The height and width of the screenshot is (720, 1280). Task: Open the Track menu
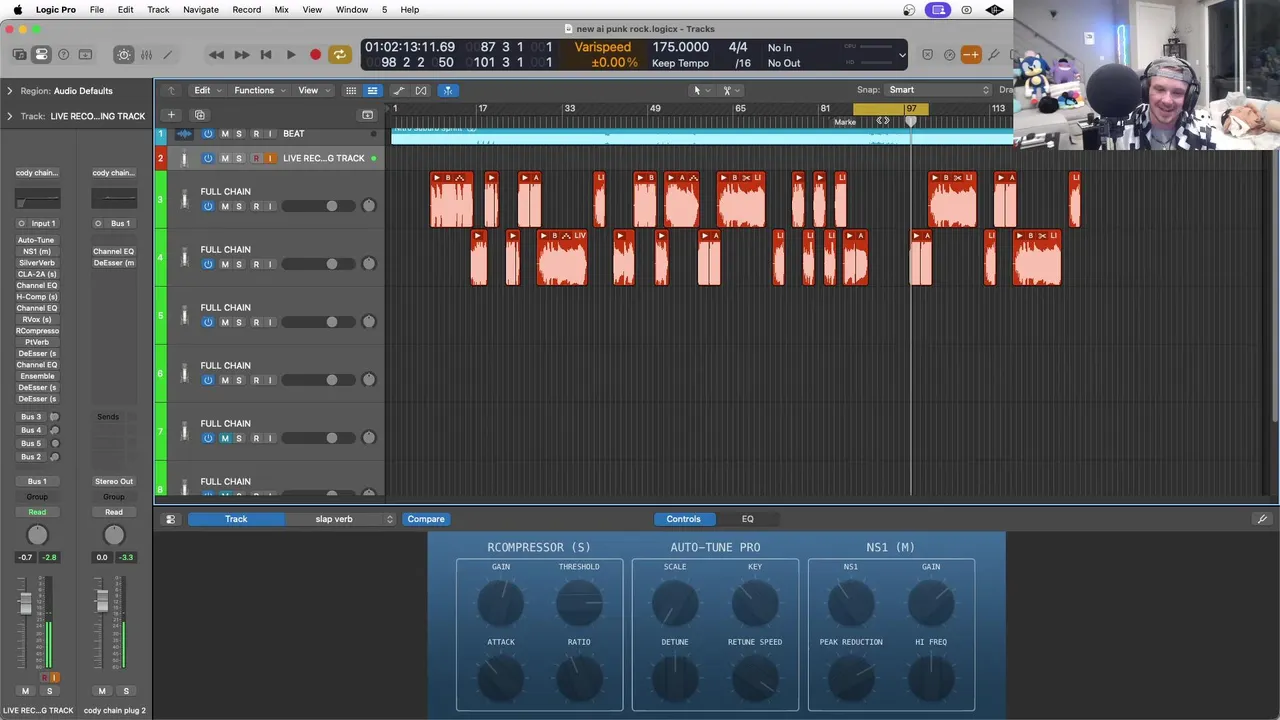(x=158, y=9)
